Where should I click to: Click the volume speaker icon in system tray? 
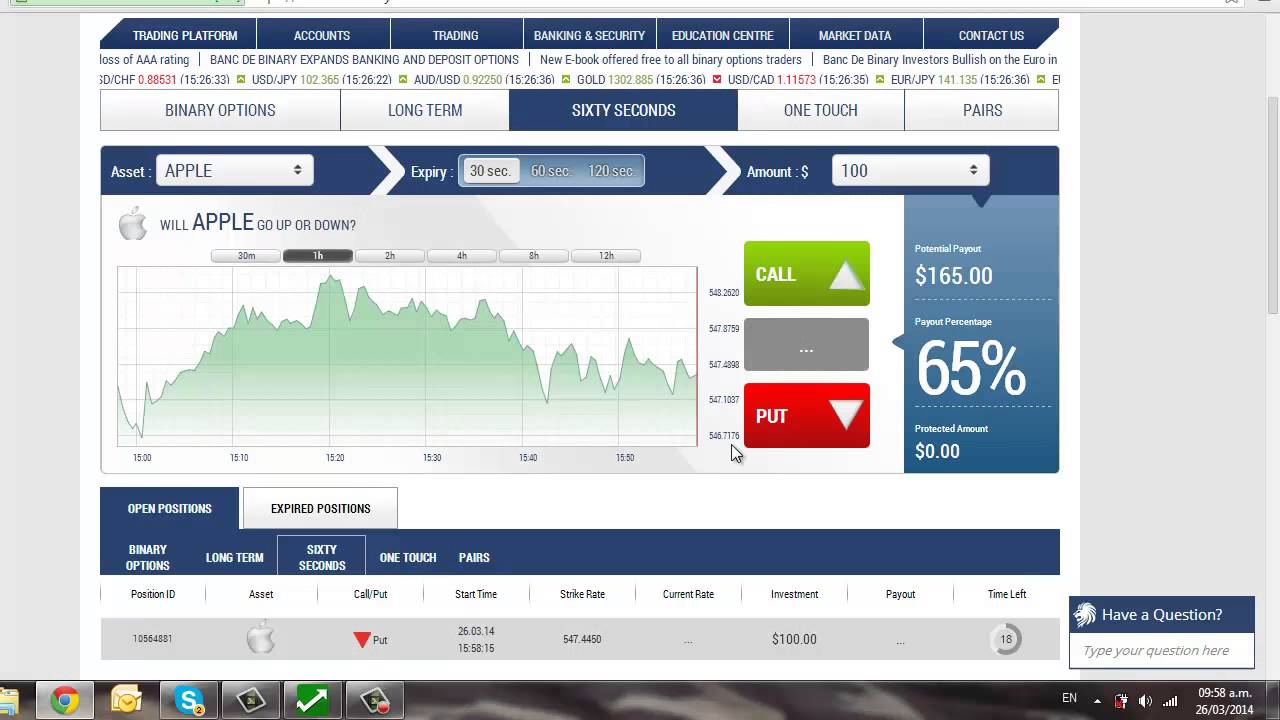[x=1145, y=700]
